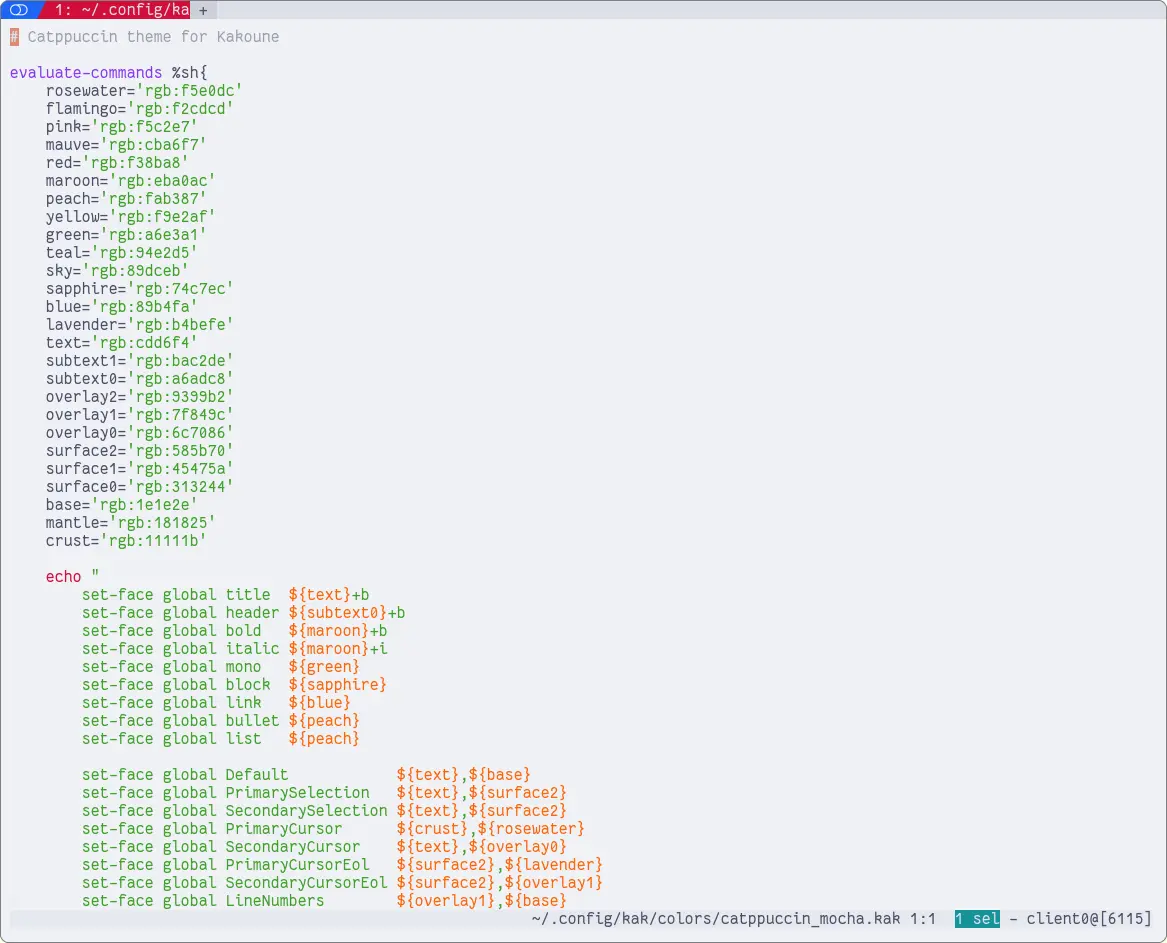Image resolution: width=1167 pixels, height=943 pixels.
Task: Click the surface2='rgb:585b70' line
Action: point(139,450)
